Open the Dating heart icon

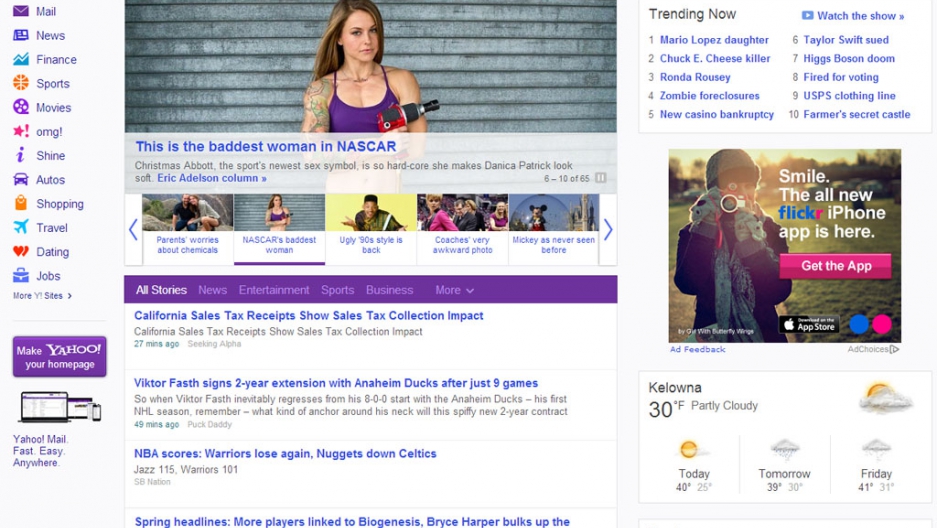pos(20,251)
